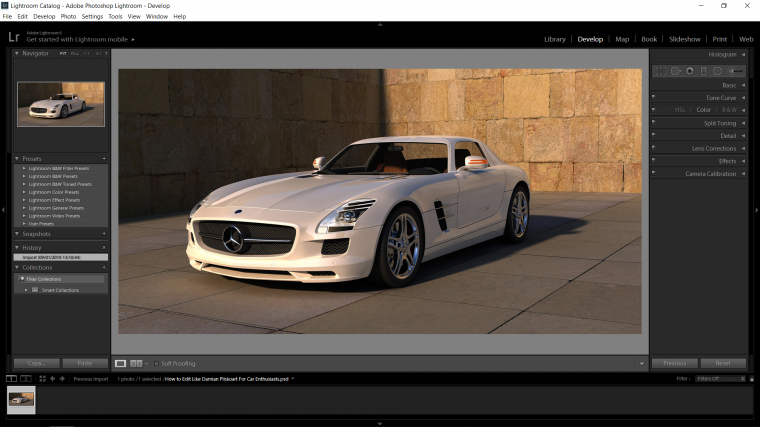
Task: Select the Import history state entry
Action: [61, 257]
